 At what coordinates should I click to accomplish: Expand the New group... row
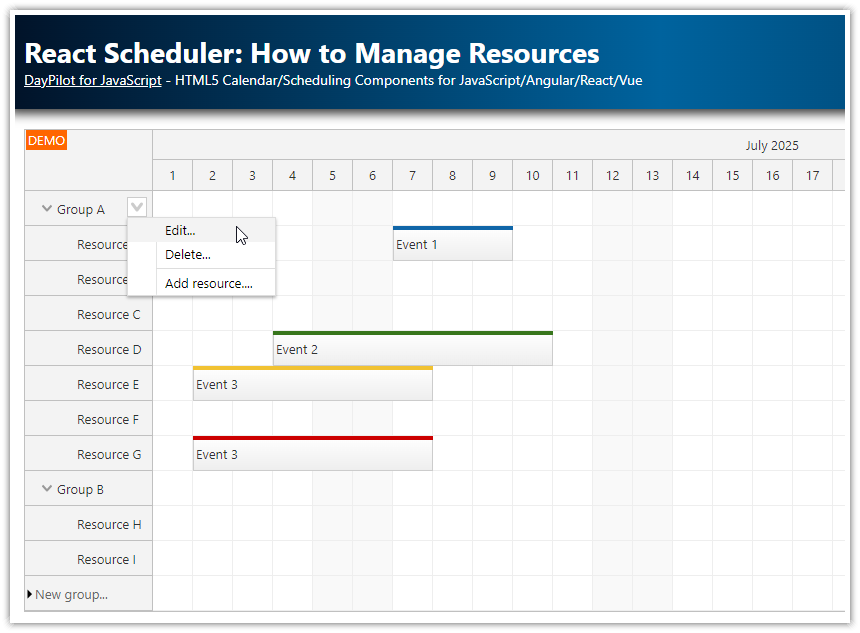(30, 593)
